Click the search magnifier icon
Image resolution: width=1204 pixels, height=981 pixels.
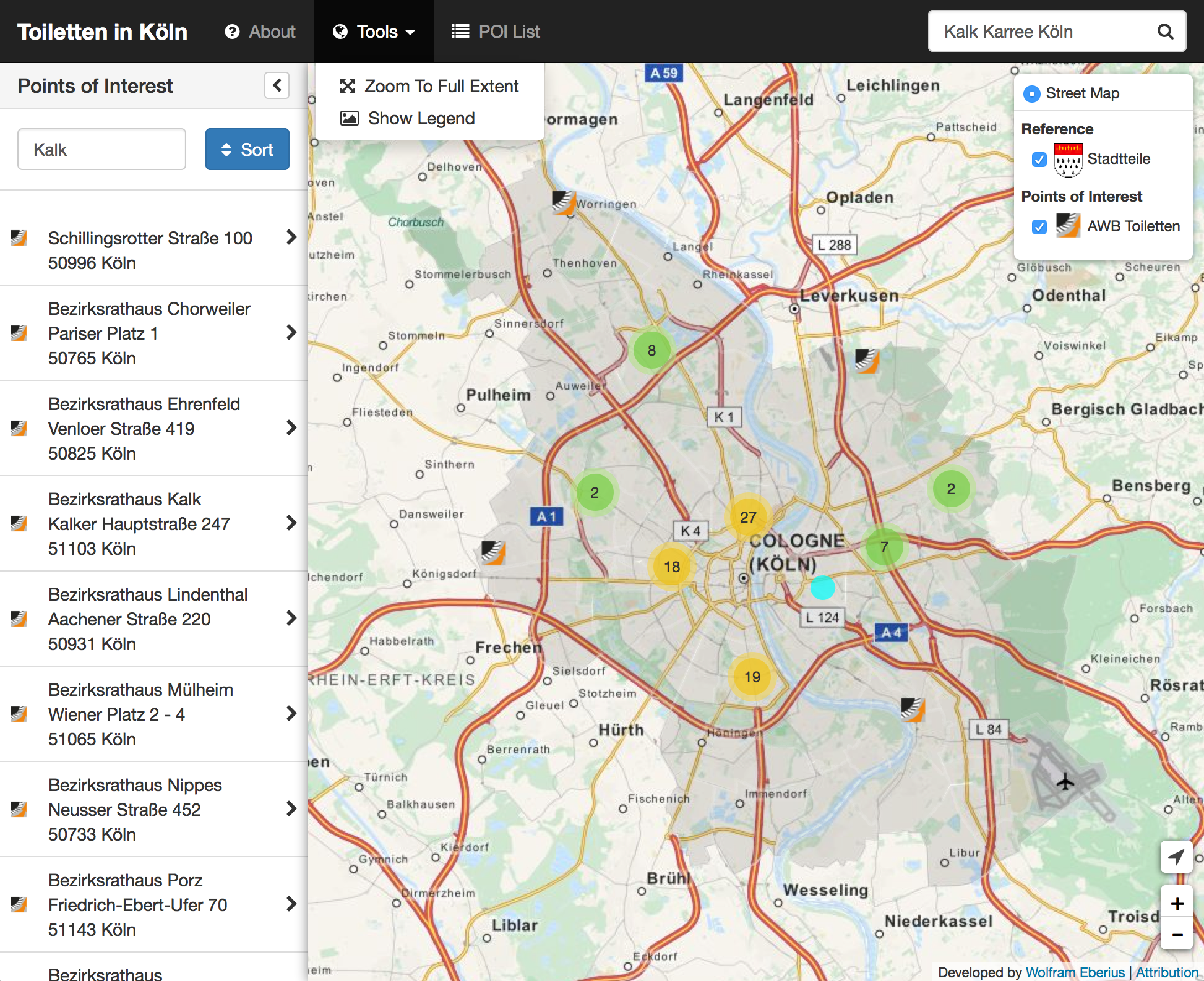1165,32
